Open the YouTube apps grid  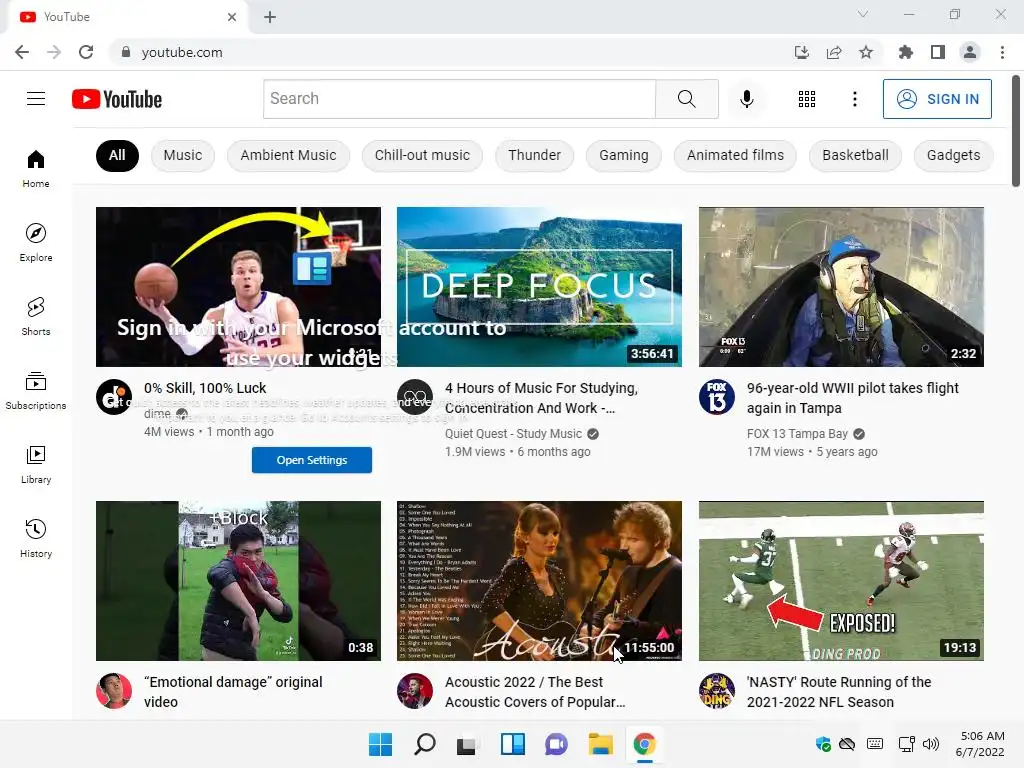click(x=807, y=99)
